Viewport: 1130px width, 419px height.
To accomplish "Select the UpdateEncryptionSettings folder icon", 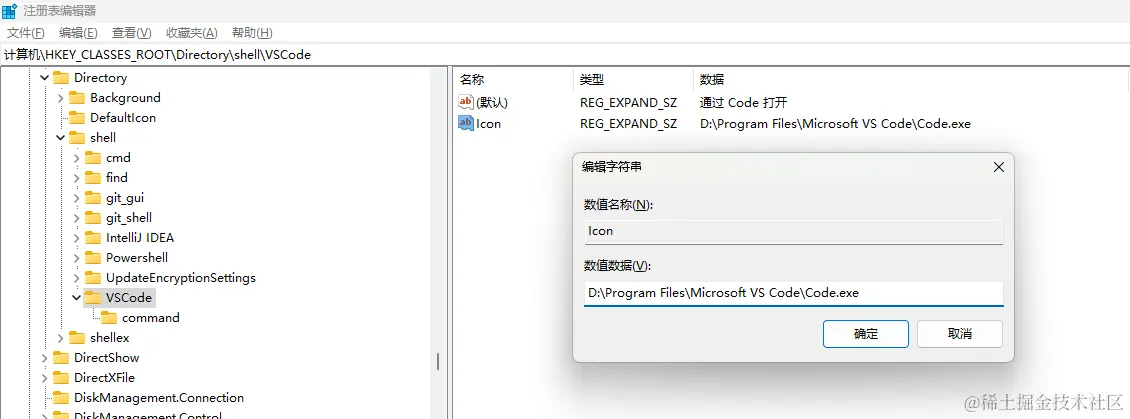I will tap(93, 278).
